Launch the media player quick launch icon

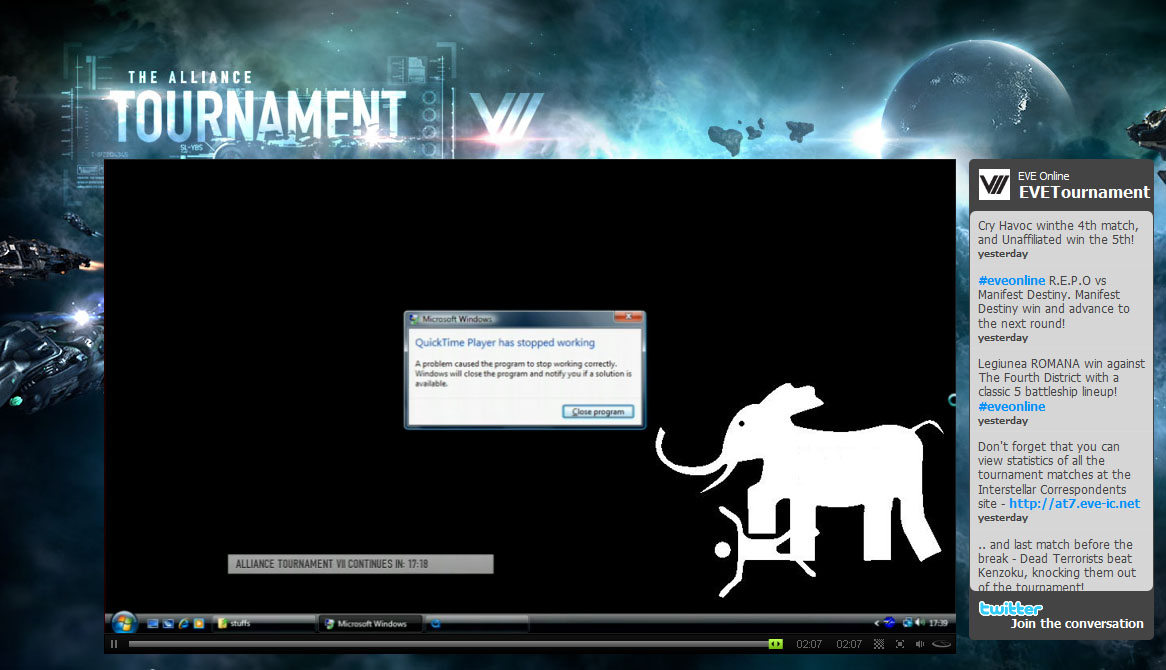(199, 623)
